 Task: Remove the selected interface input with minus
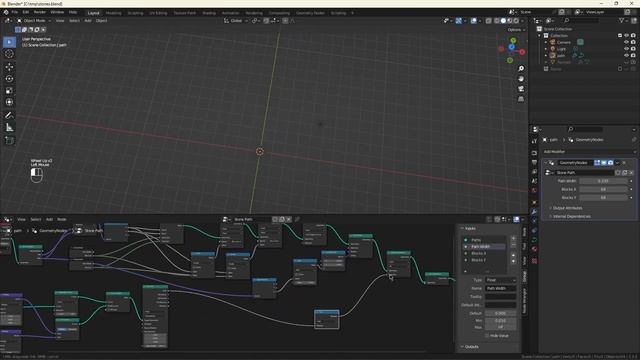point(513,244)
